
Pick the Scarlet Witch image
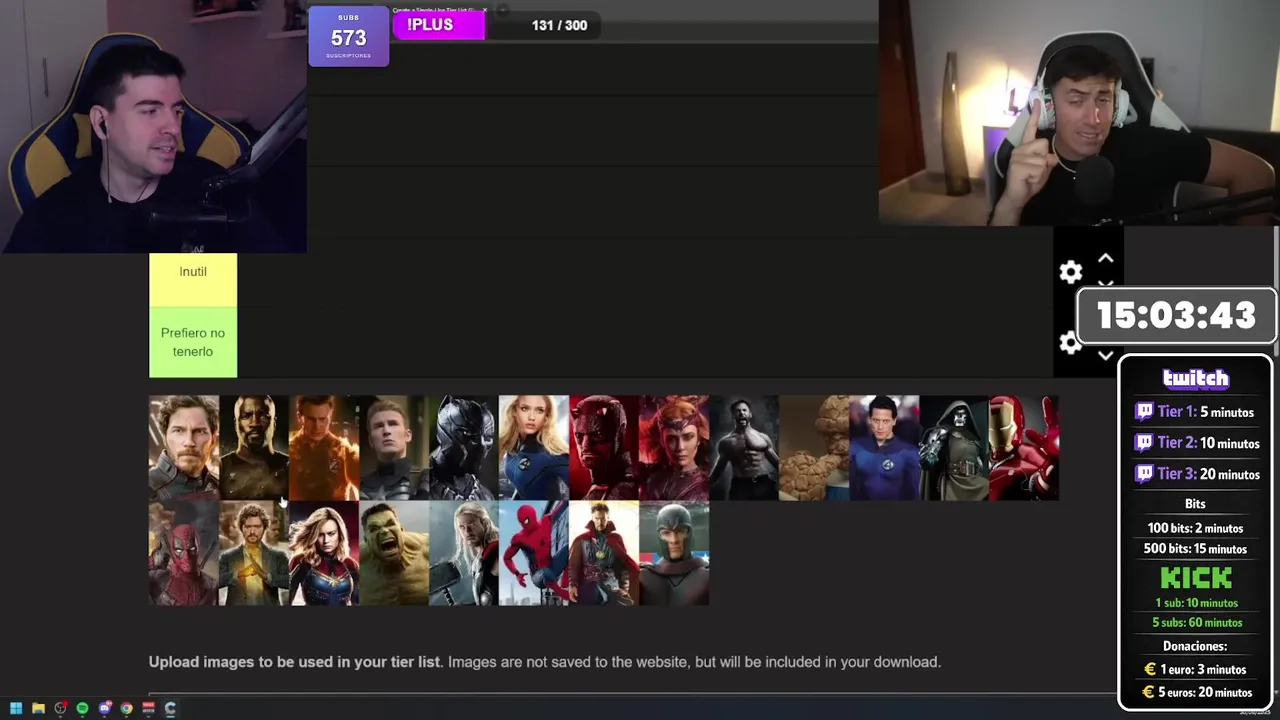pyautogui.click(x=674, y=448)
